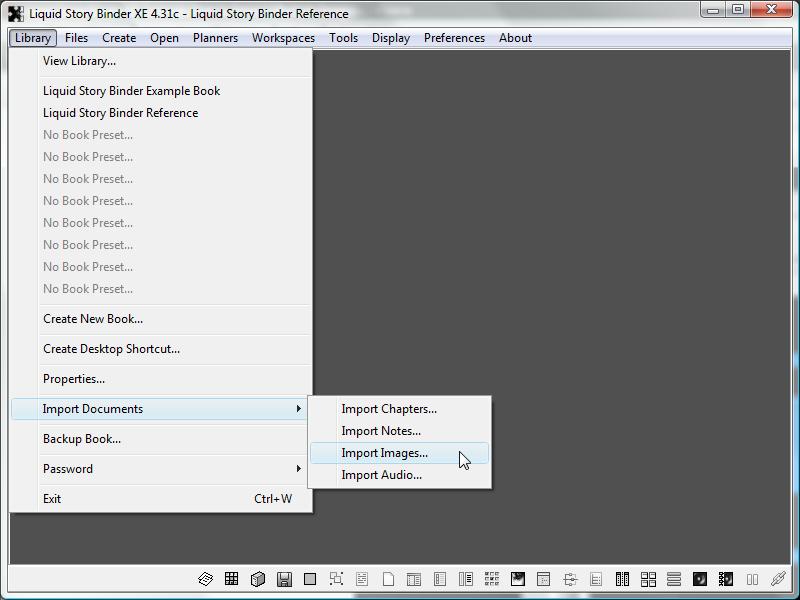The width and height of the screenshot is (800, 600).
Task: Click the floppy disk save icon
Action: tap(284, 579)
